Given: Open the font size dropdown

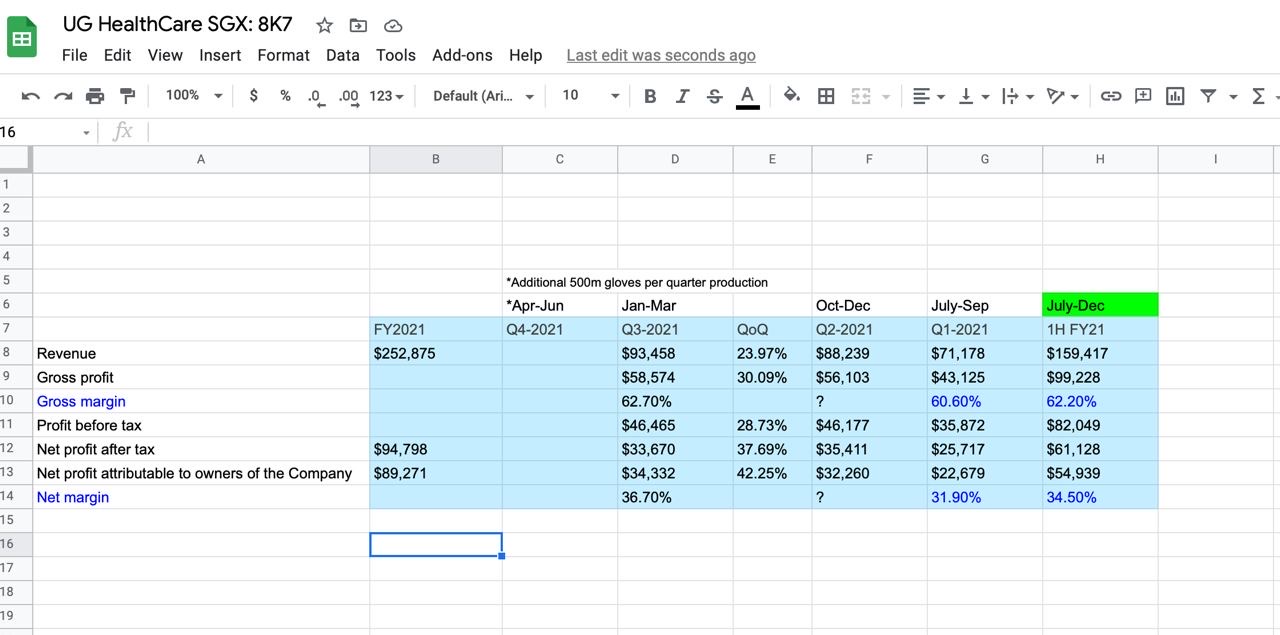Looking at the screenshot, I should pyautogui.click(x=590, y=96).
